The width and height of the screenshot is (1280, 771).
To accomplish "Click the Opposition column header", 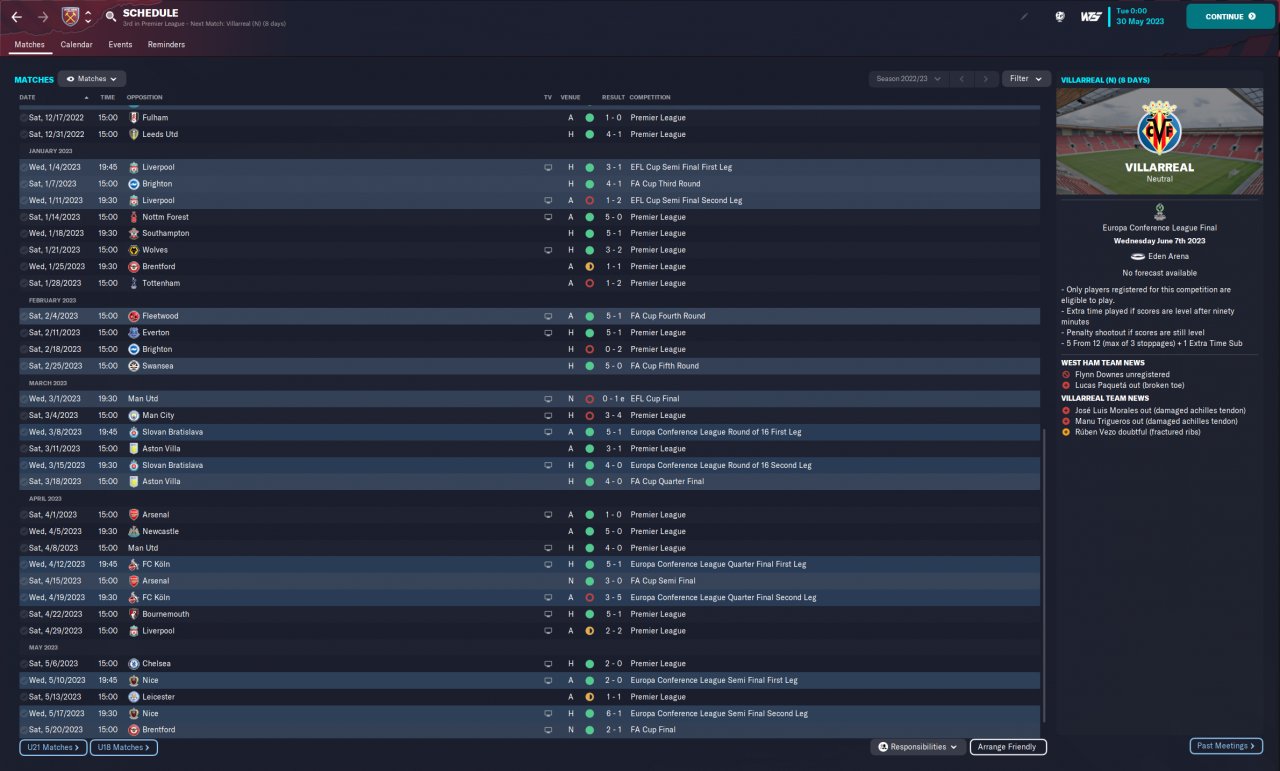I will pyautogui.click(x=145, y=98).
